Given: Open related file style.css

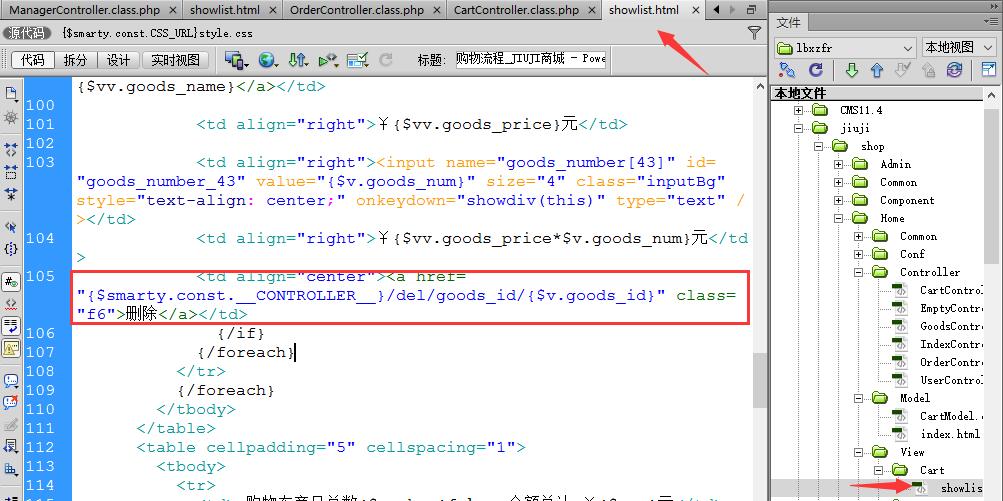Looking at the screenshot, I should point(157,33).
